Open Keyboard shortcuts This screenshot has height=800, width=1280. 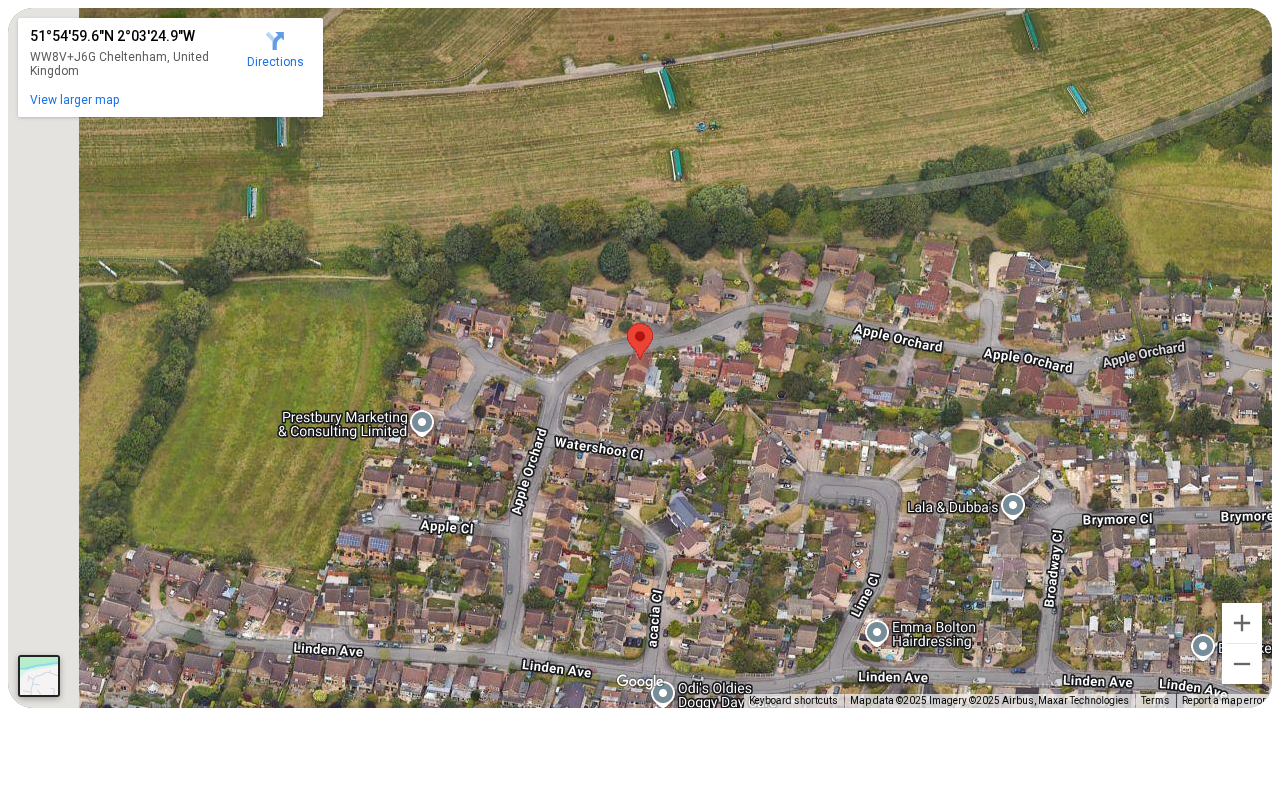(793, 700)
